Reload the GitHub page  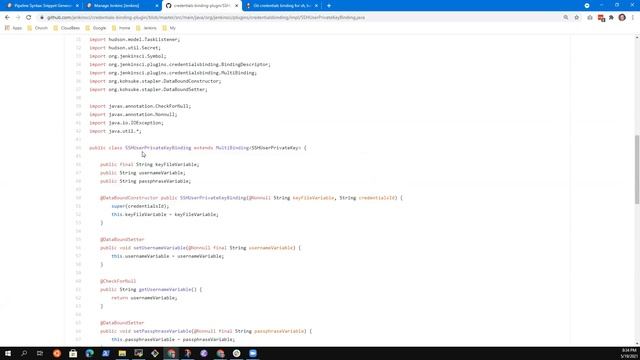click(29, 18)
